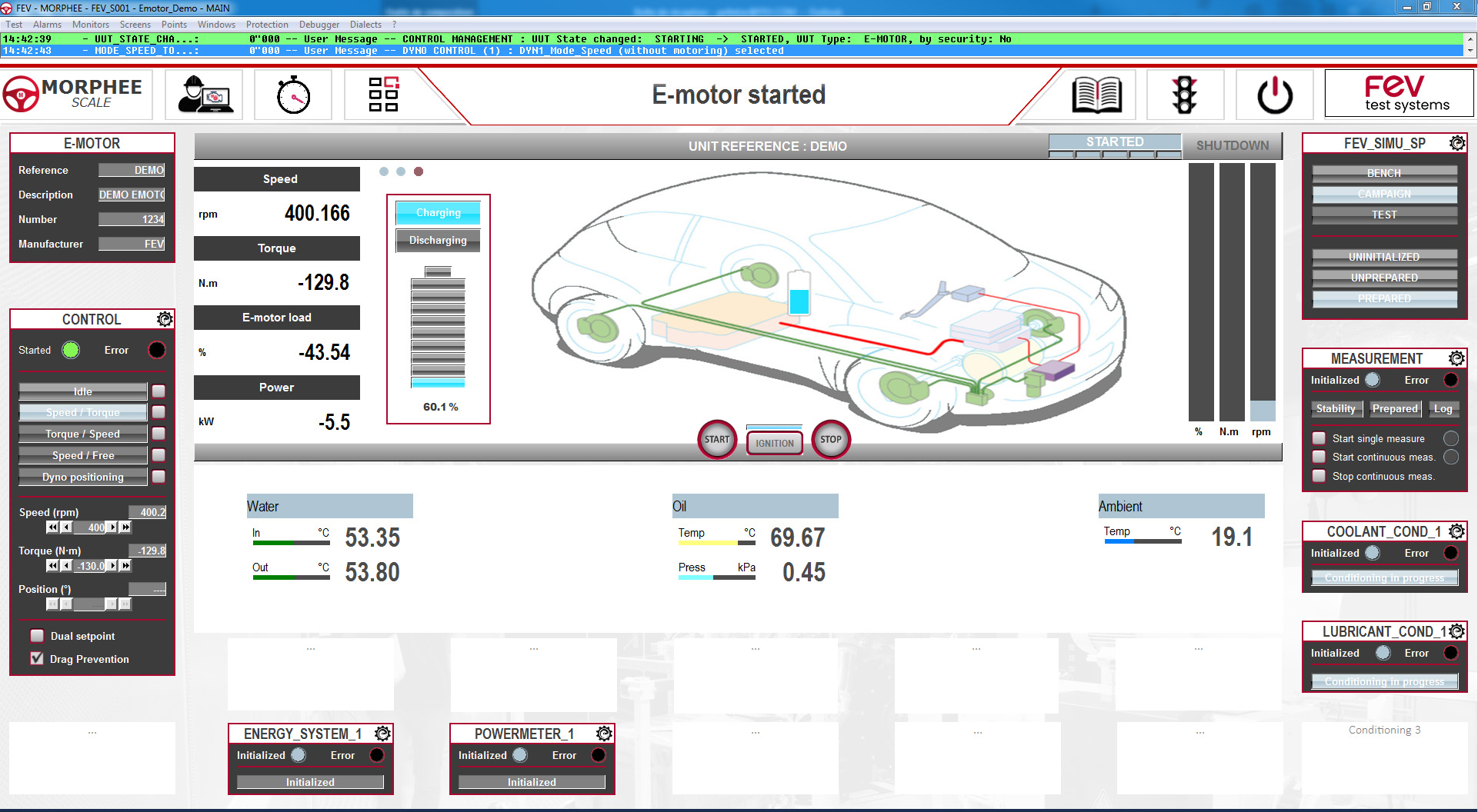The width and height of the screenshot is (1478, 812).
Task: Toggle the Dyno positioning checkbox
Action: (158, 477)
